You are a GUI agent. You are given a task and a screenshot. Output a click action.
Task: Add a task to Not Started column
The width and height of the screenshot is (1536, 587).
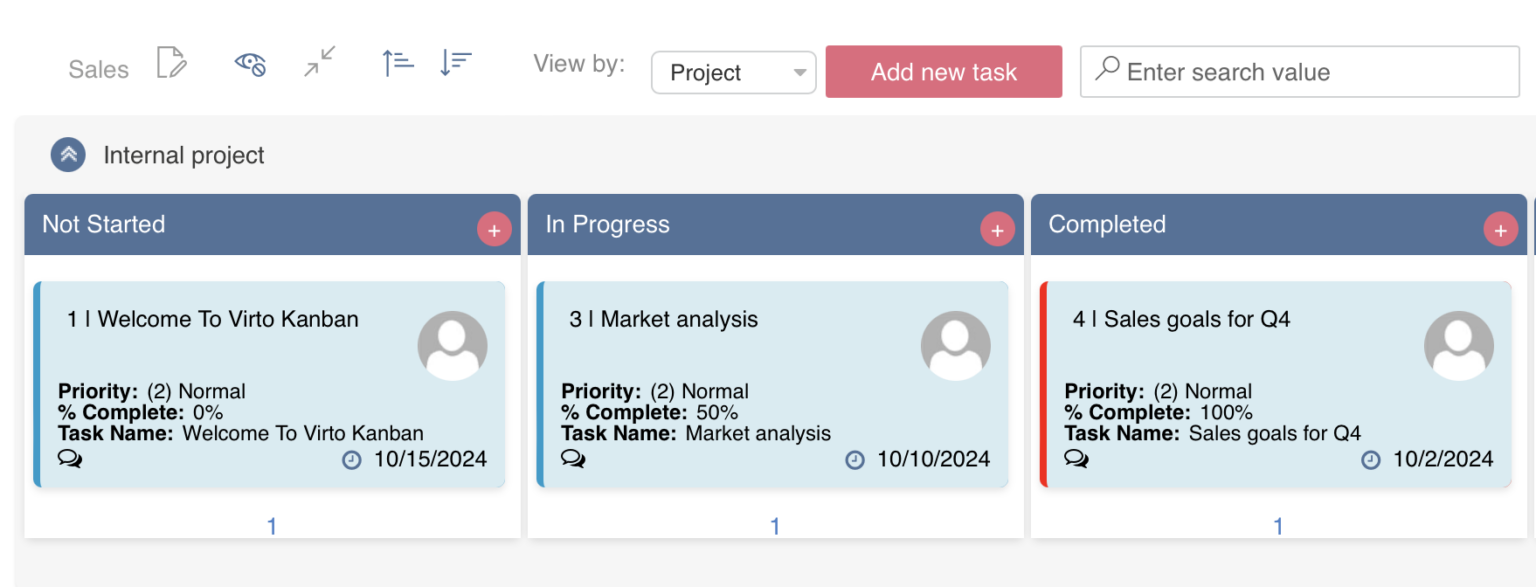tap(494, 229)
